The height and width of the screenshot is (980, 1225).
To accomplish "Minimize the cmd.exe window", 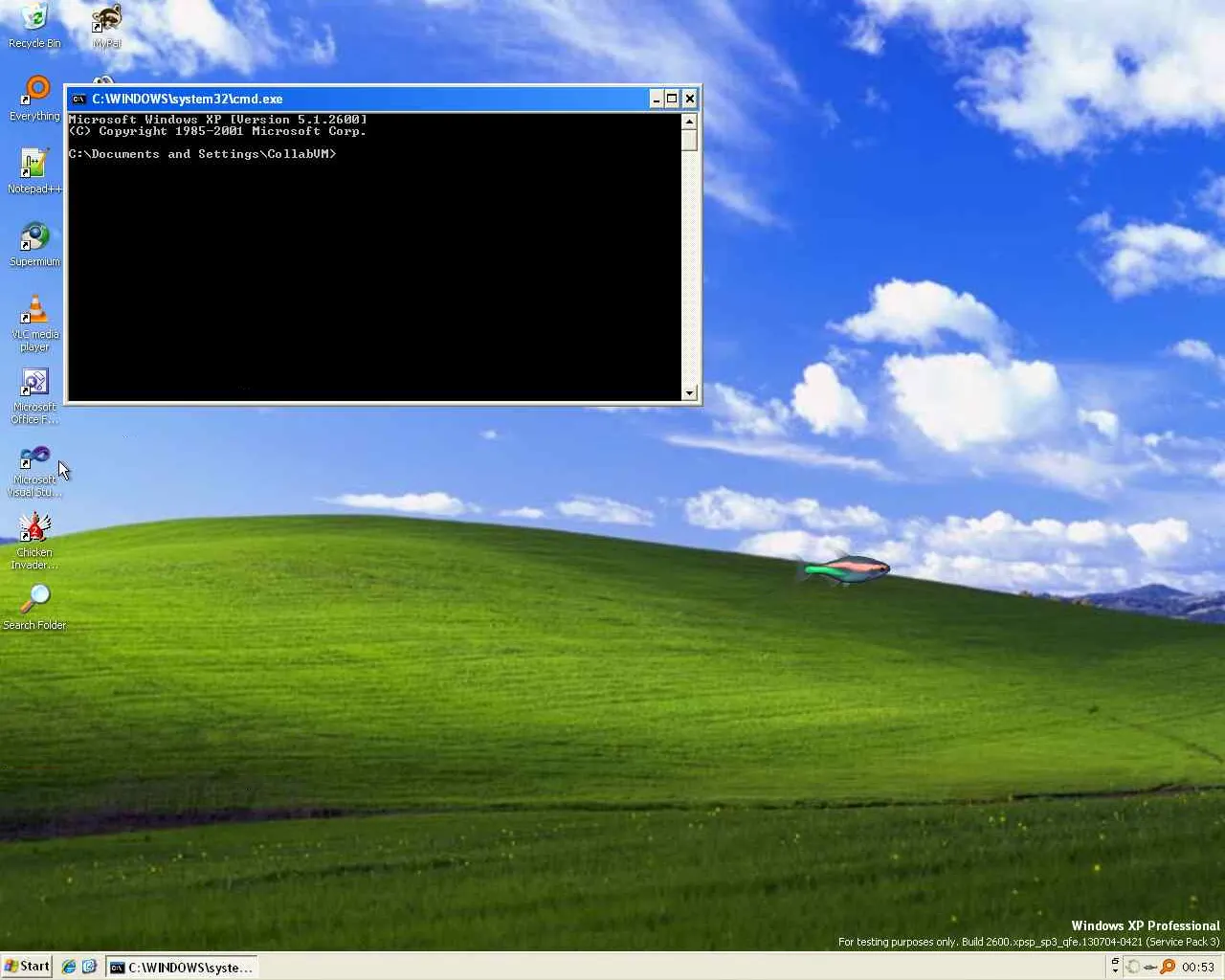I will pyautogui.click(x=657, y=99).
